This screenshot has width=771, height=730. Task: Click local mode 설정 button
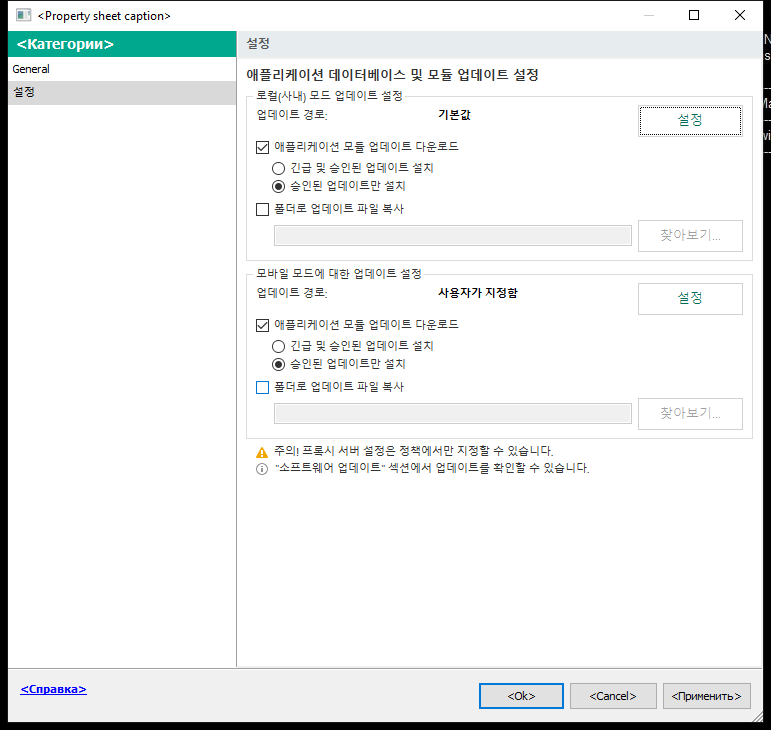[690, 120]
